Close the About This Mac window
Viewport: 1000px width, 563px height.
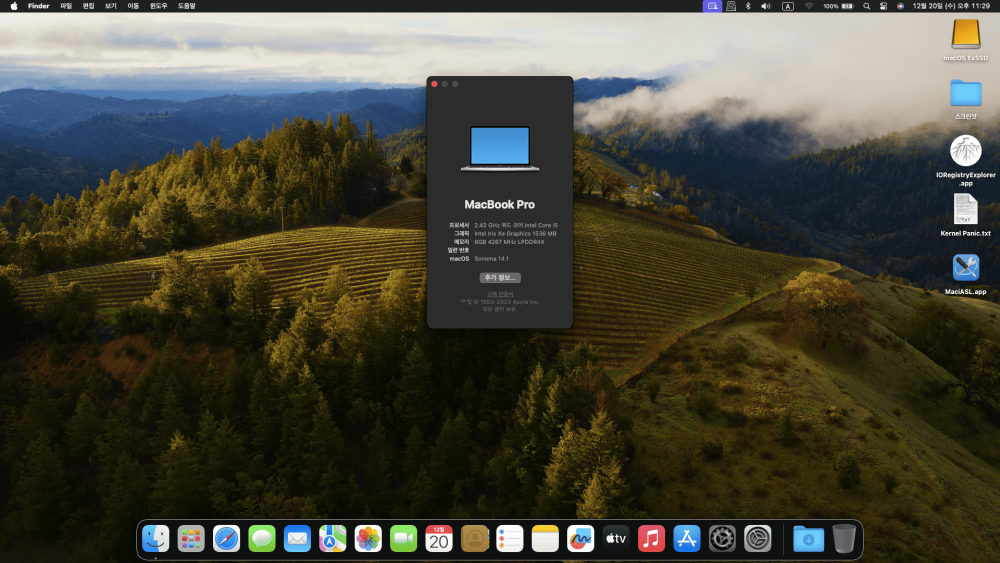(434, 84)
